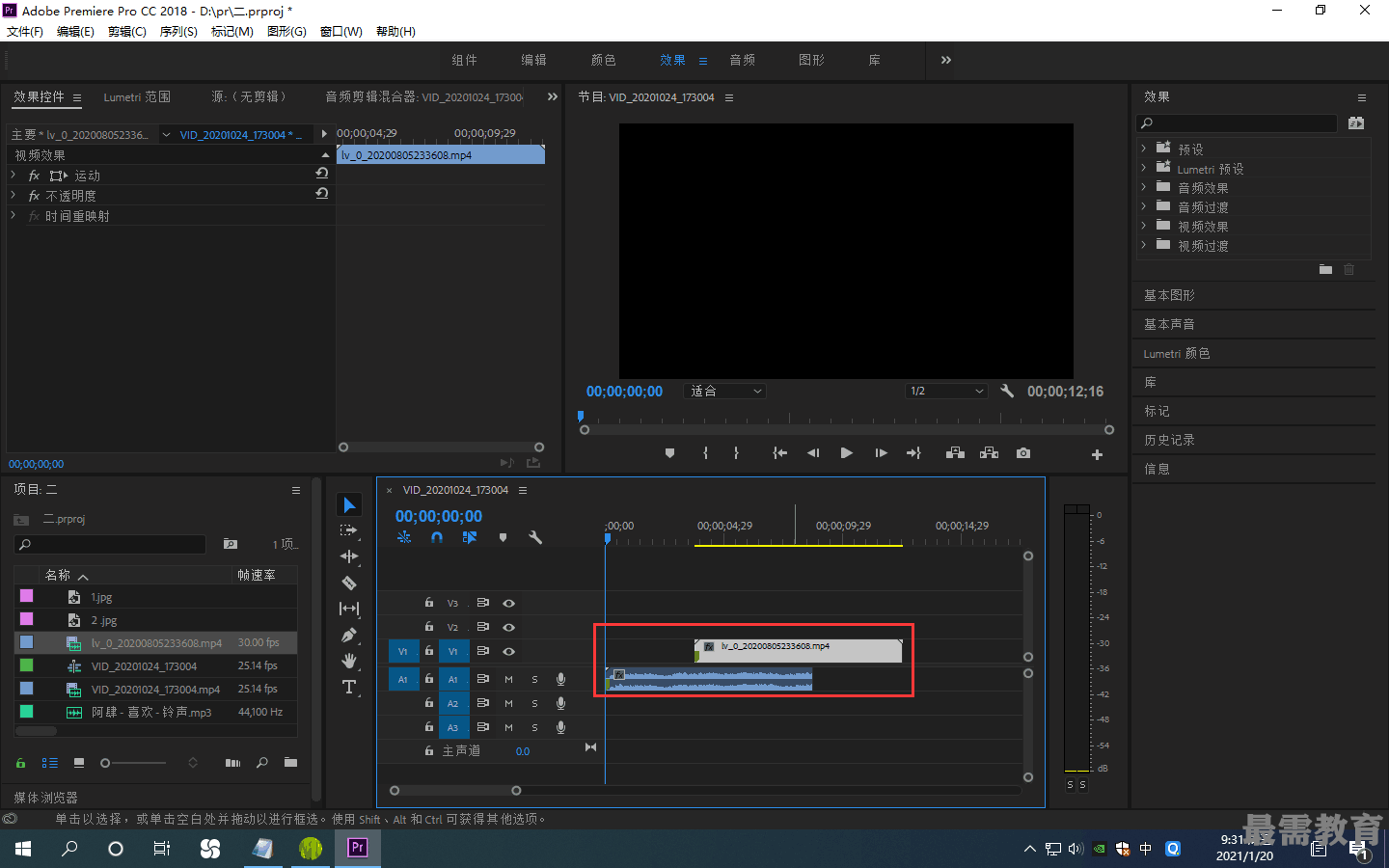Switch to 颜色 workspace tab
1389x868 pixels.
tap(603, 60)
